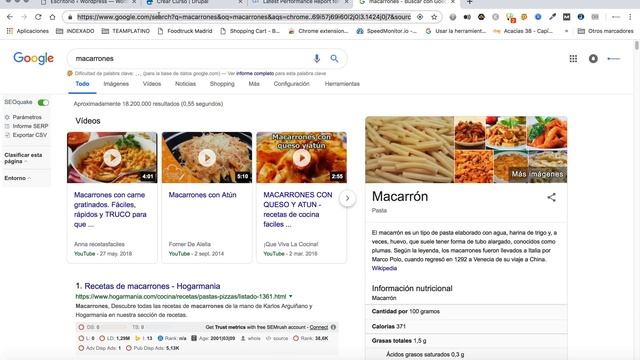The image size is (640, 360).
Task: Click the vertical page scrollbar
Action: [637, 45]
